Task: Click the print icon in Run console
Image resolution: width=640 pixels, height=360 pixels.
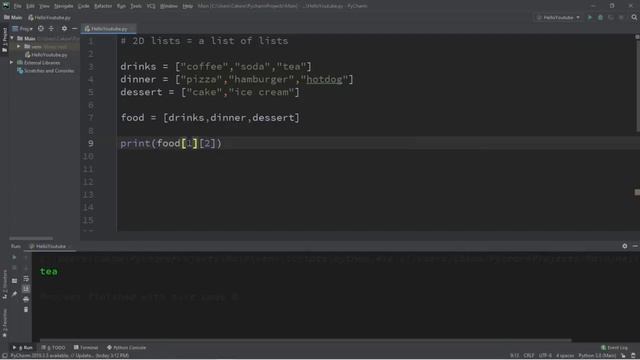Action: (x=26, y=299)
